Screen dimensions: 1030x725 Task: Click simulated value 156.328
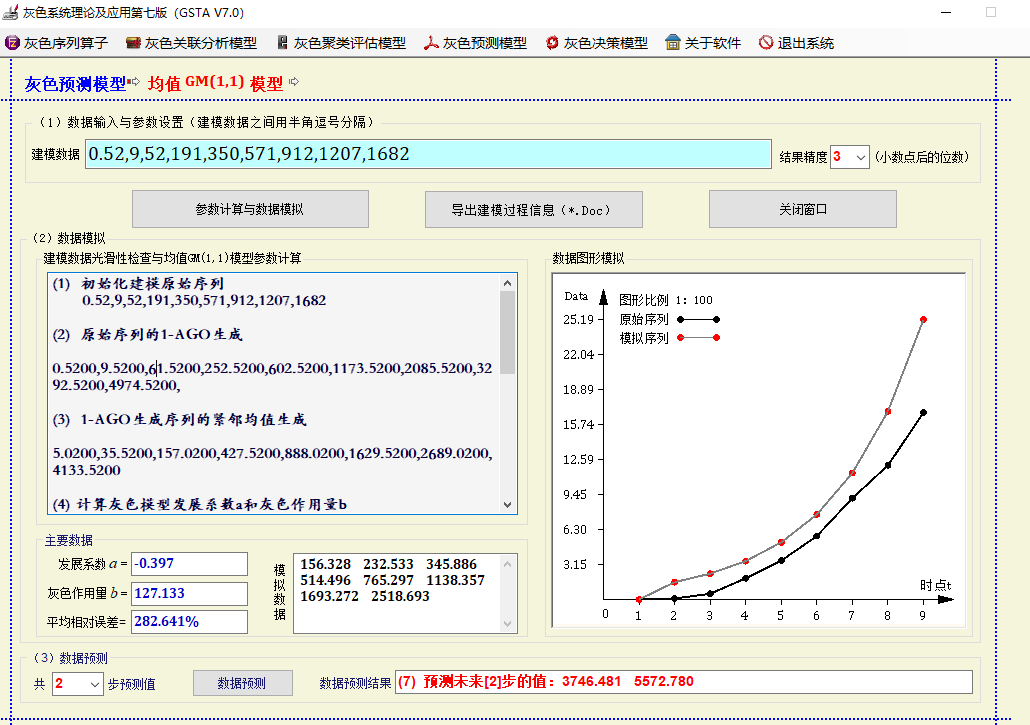[x=325, y=564]
